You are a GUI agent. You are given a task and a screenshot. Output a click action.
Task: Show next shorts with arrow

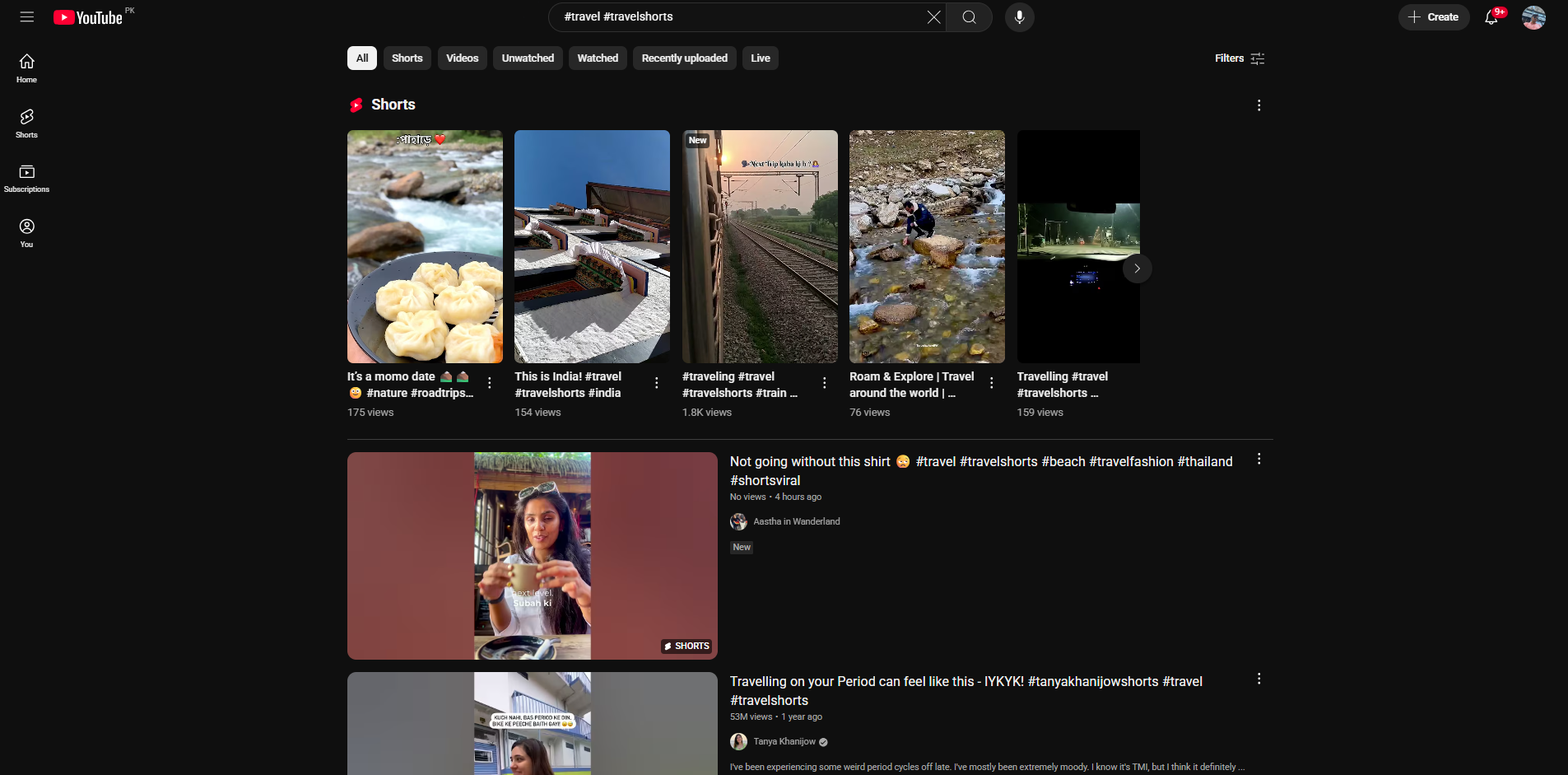click(x=1137, y=268)
